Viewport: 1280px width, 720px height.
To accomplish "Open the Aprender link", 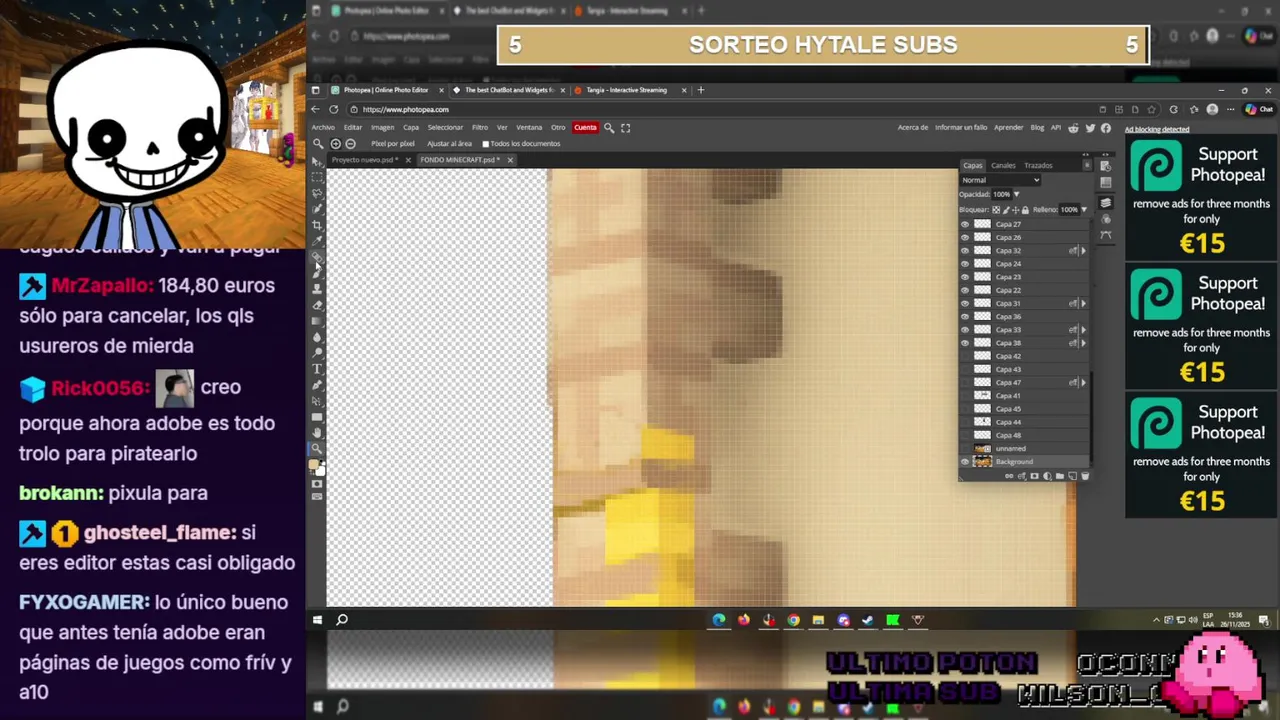I will (1008, 127).
